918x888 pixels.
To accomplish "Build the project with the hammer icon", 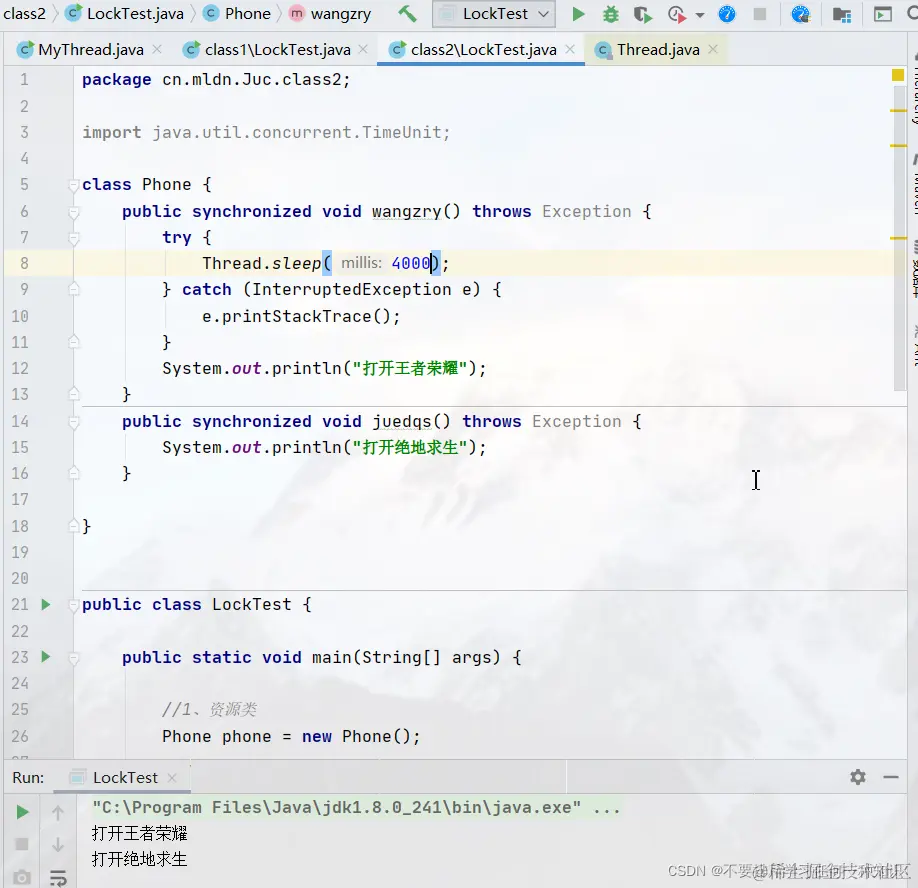I will pos(407,13).
